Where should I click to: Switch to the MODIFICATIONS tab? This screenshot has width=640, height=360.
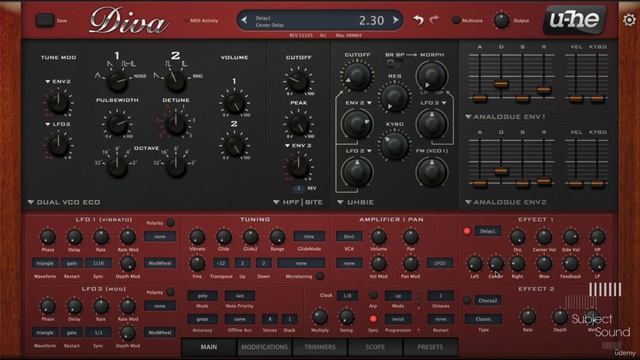[x=264, y=347]
